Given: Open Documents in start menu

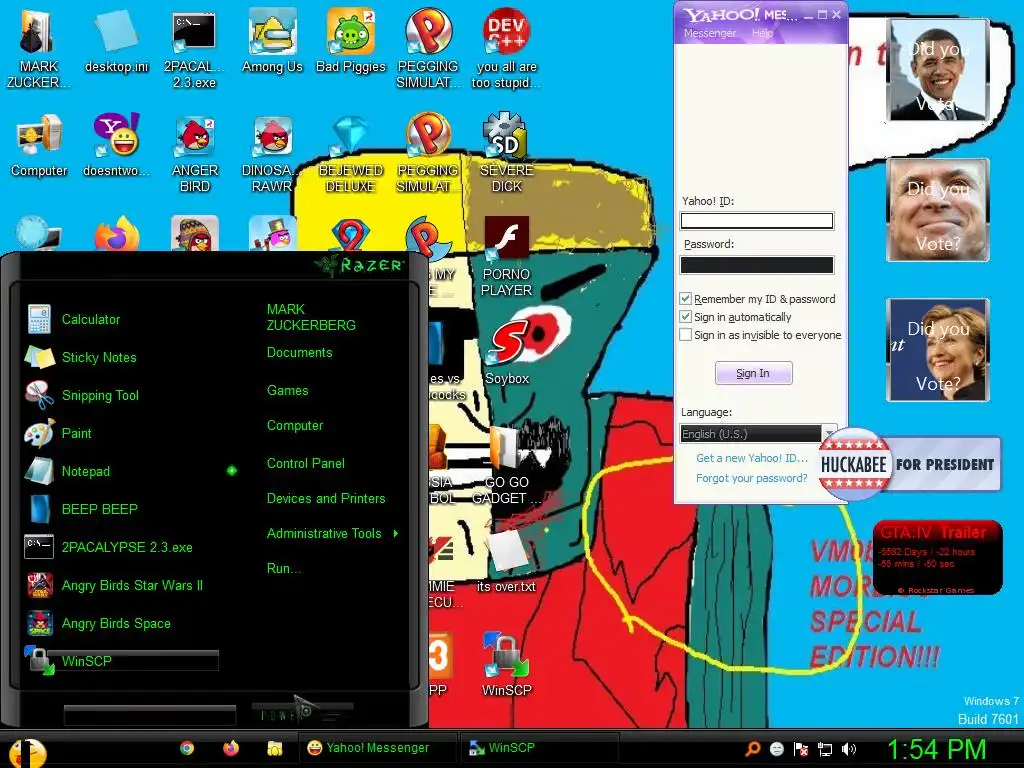Looking at the screenshot, I should tap(300, 353).
